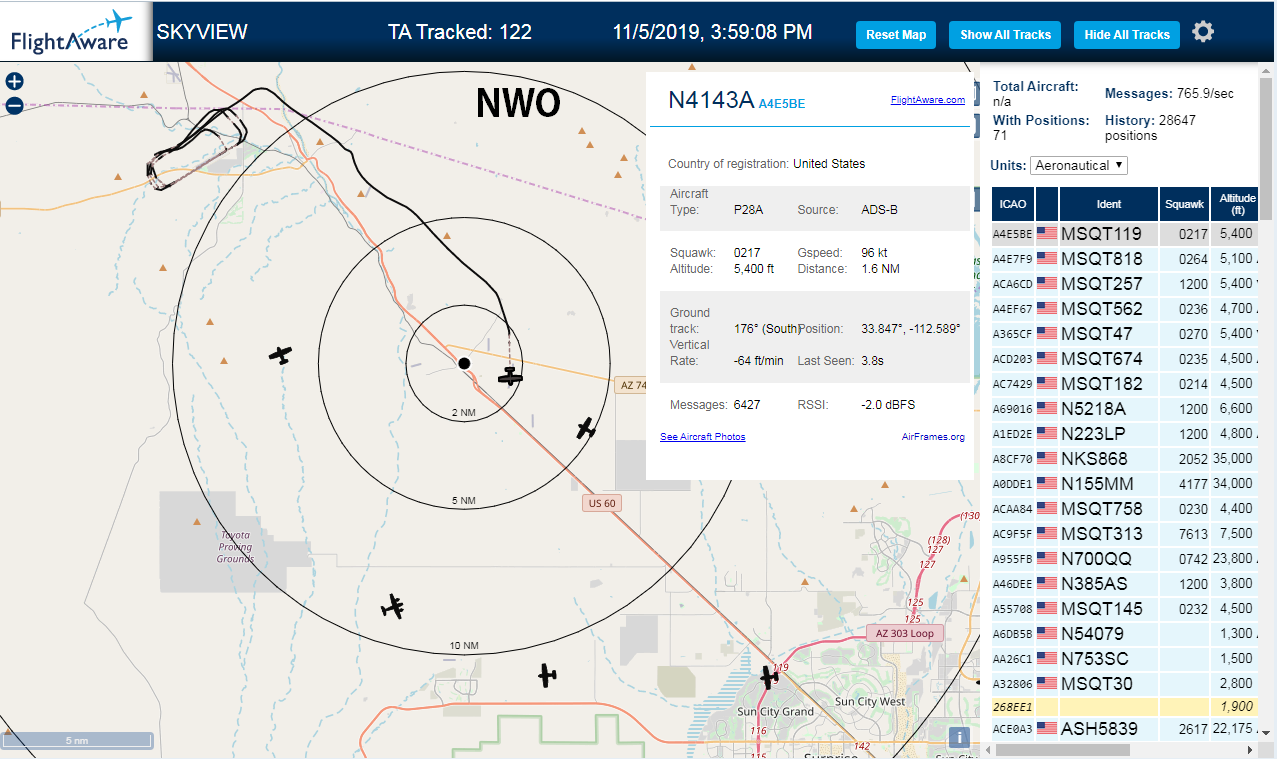Select the MSQT182 table row
The height and width of the screenshot is (759, 1277).
coord(1124,384)
